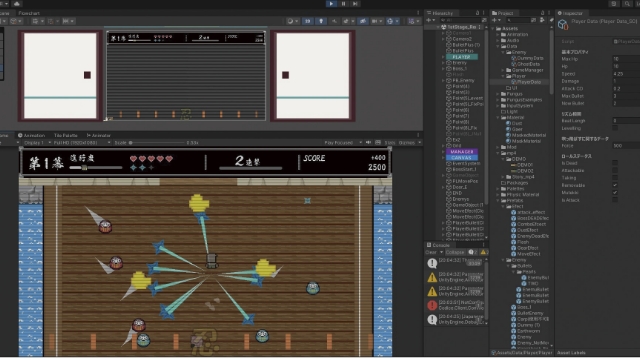Start play mode with the Play button
Viewport: 640px width, 360px height.
pyautogui.click(x=331, y=4)
